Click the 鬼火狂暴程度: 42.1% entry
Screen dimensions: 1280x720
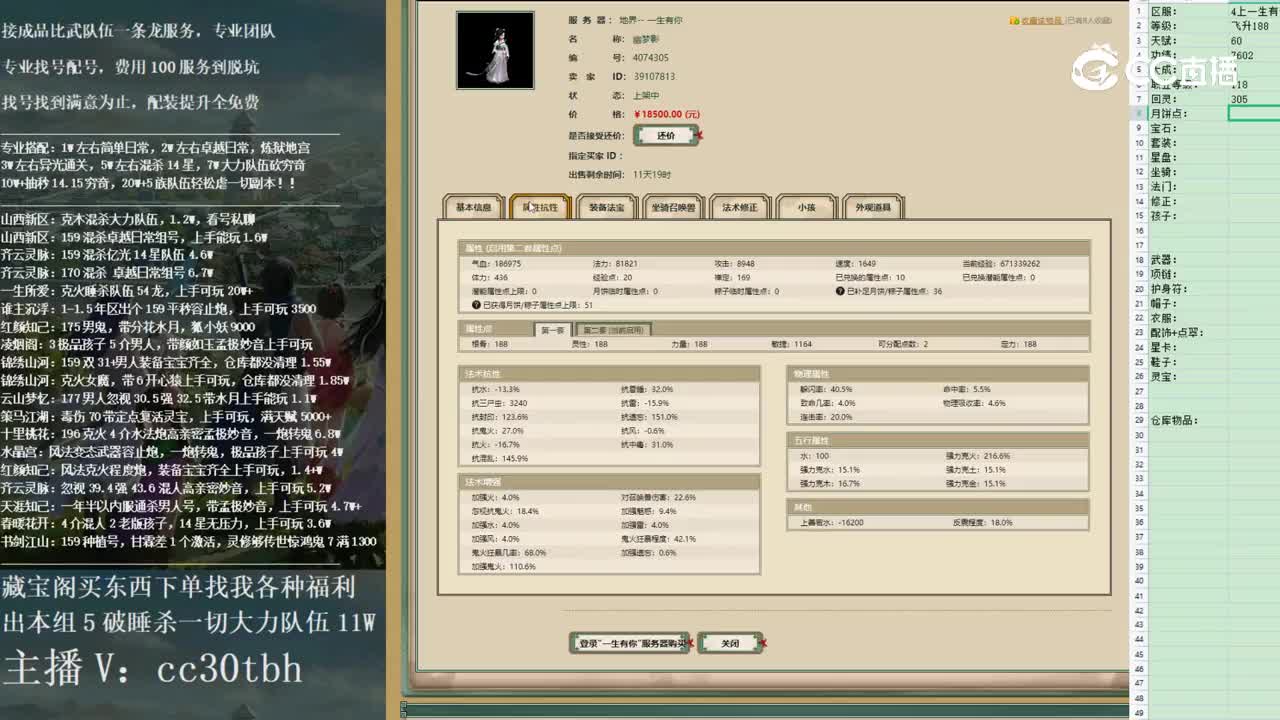658,539
